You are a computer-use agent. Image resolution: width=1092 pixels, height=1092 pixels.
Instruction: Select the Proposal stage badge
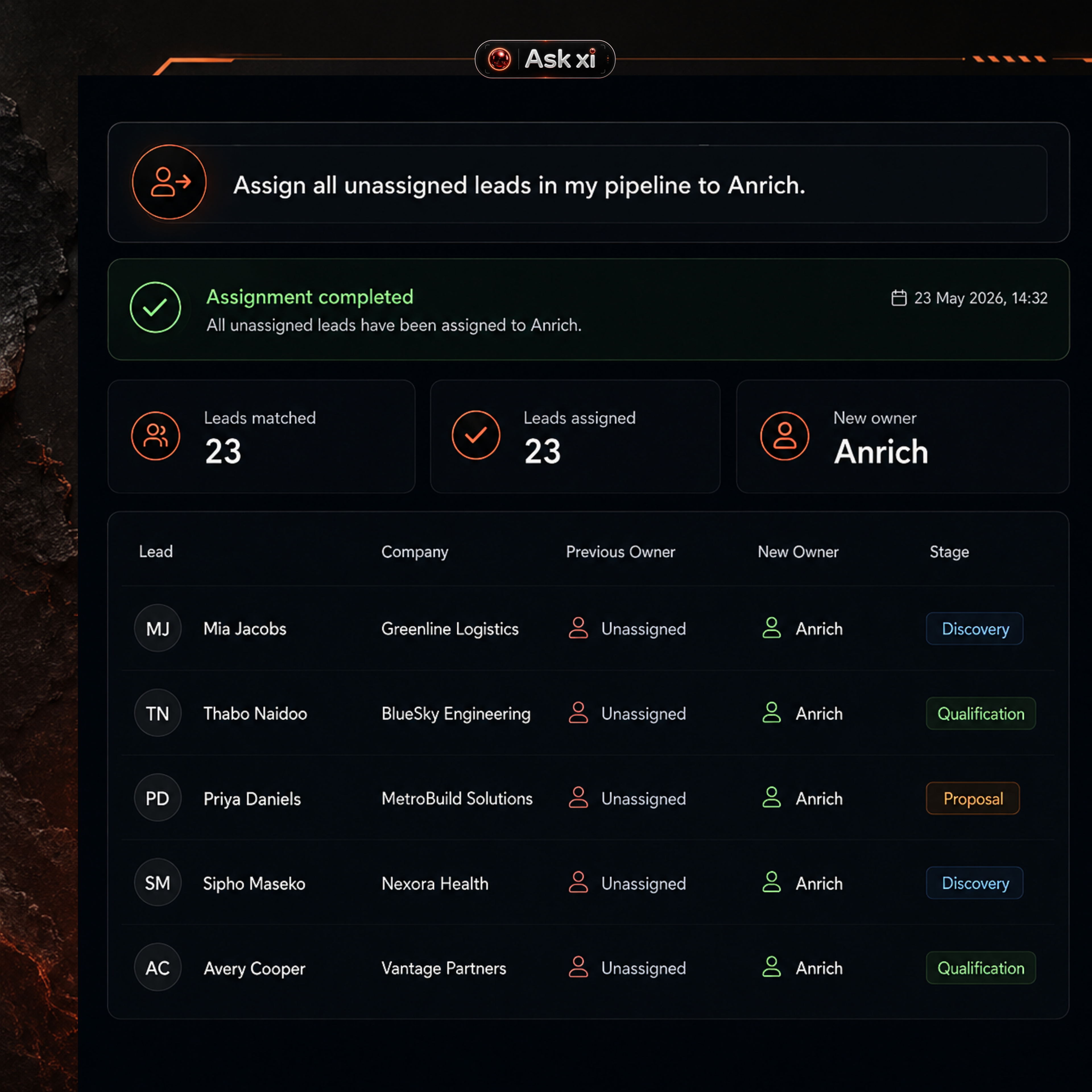[973, 798]
